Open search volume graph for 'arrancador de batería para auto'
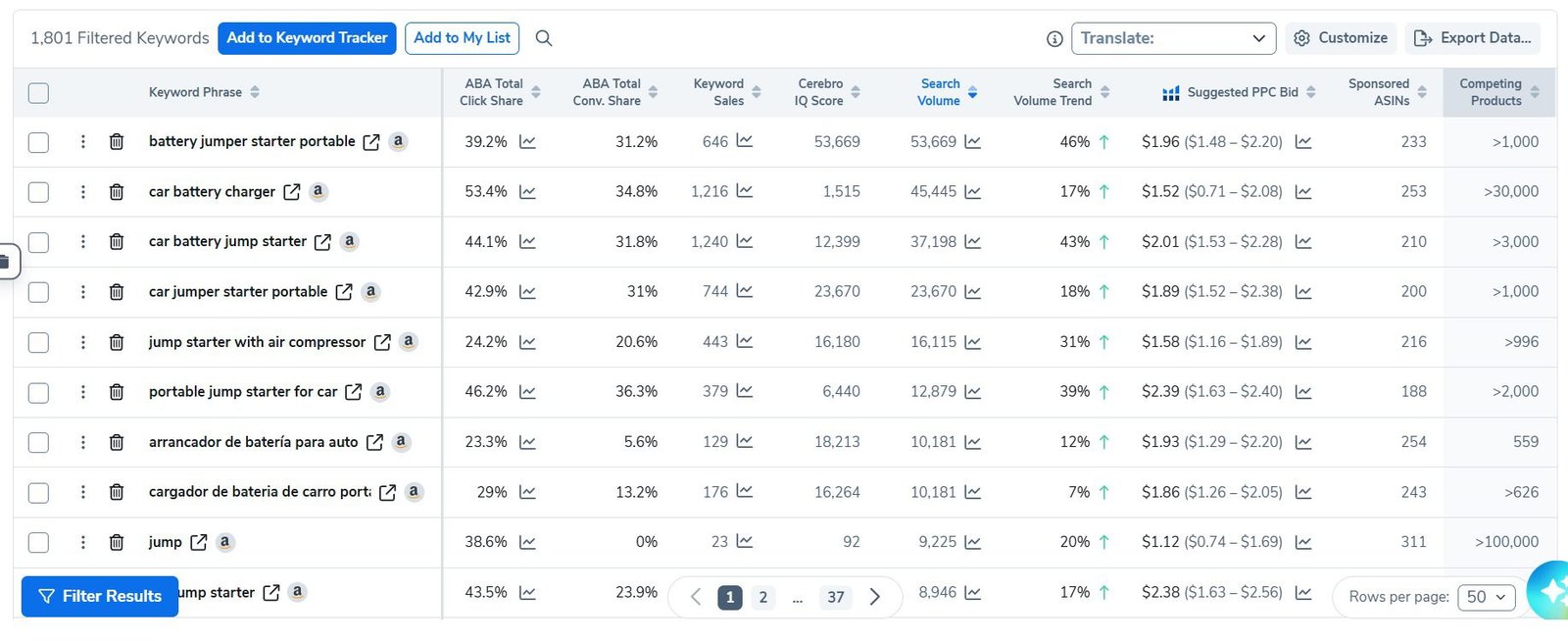 click(x=972, y=442)
